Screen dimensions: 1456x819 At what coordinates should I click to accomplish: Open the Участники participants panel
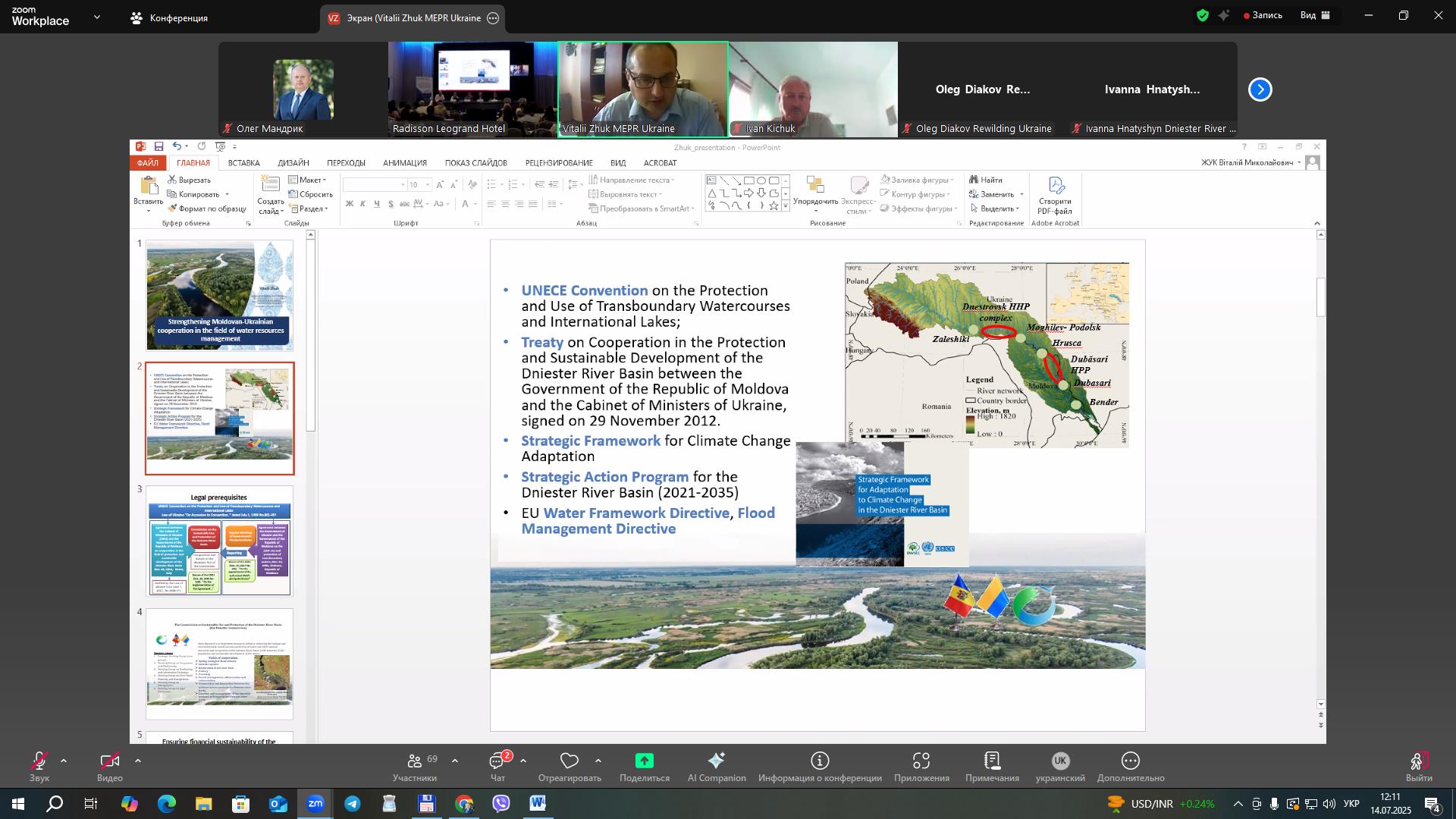415,766
